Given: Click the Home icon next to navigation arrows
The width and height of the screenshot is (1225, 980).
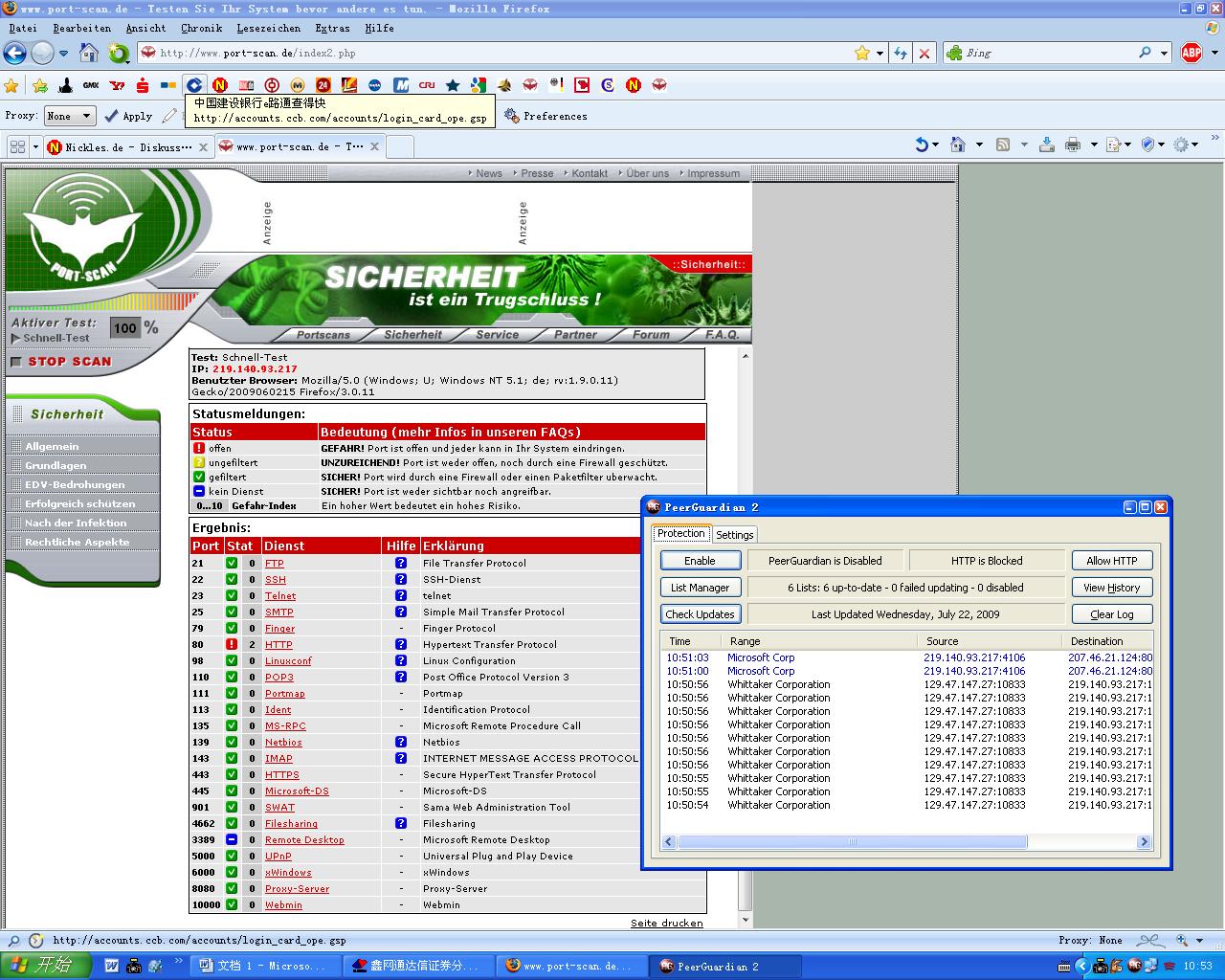Looking at the screenshot, I should (x=88, y=53).
